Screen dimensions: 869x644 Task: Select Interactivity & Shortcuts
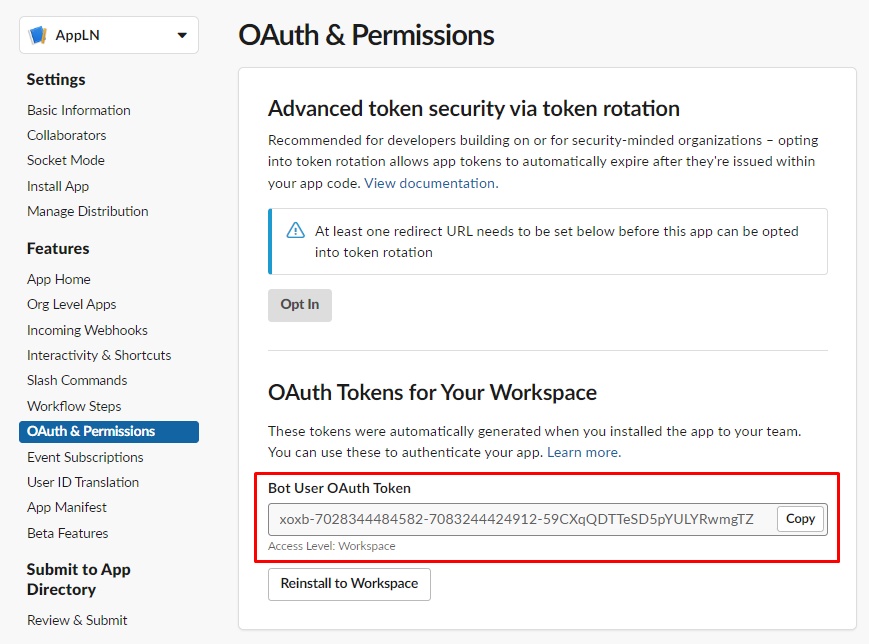pos(98,355)
